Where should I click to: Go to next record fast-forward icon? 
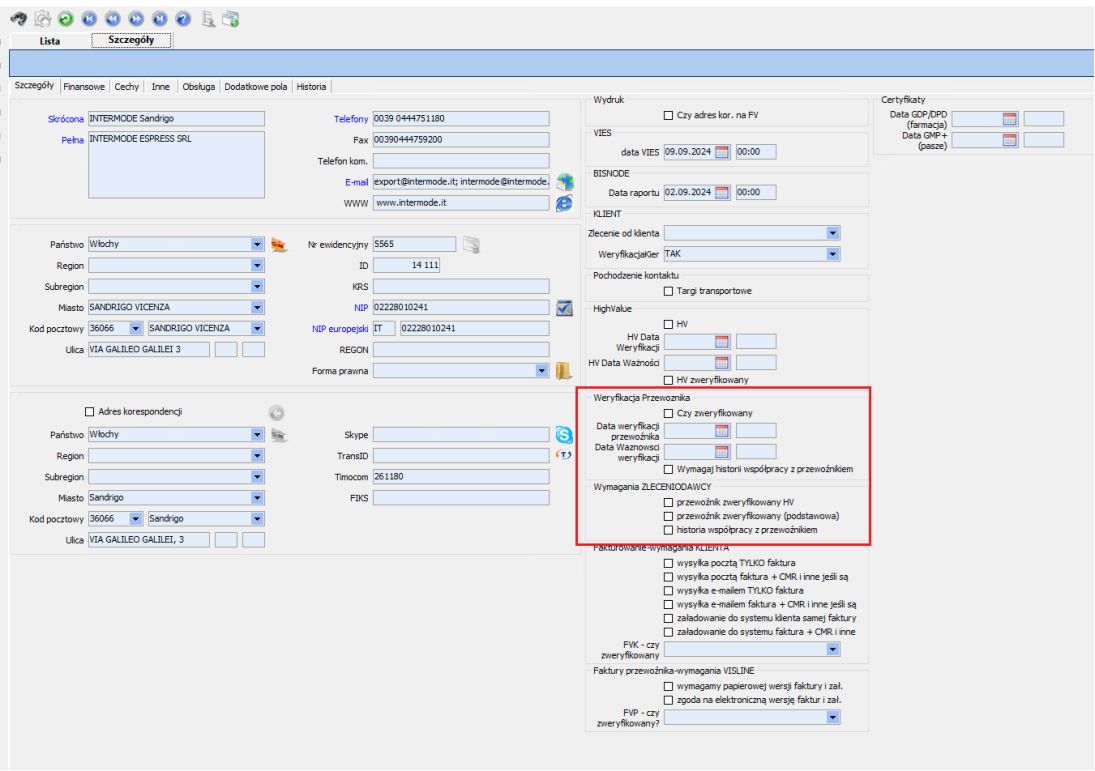tap(136, 19)
